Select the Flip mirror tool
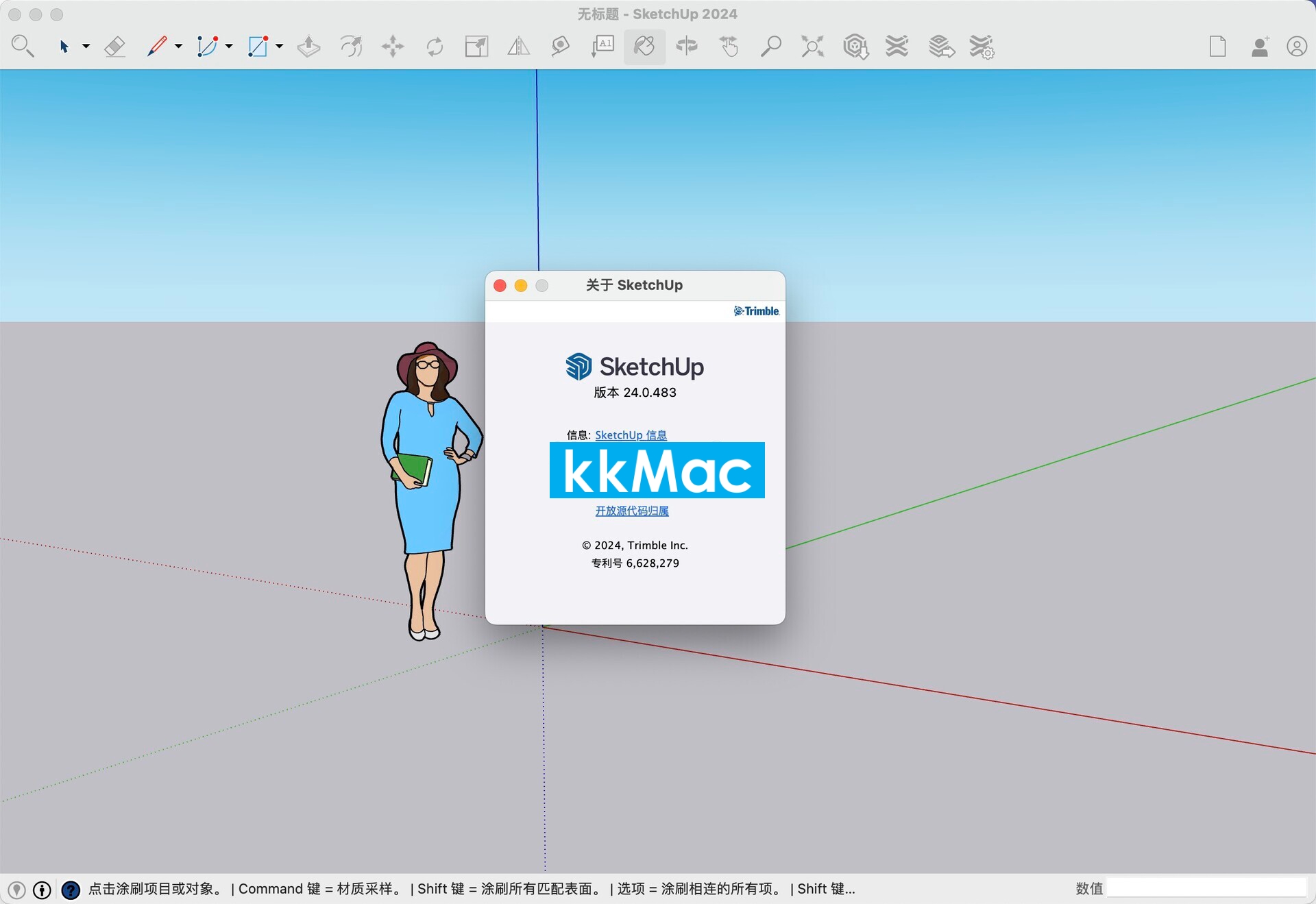The width and height of the screenshot is (1316, 904). point(519,47)
